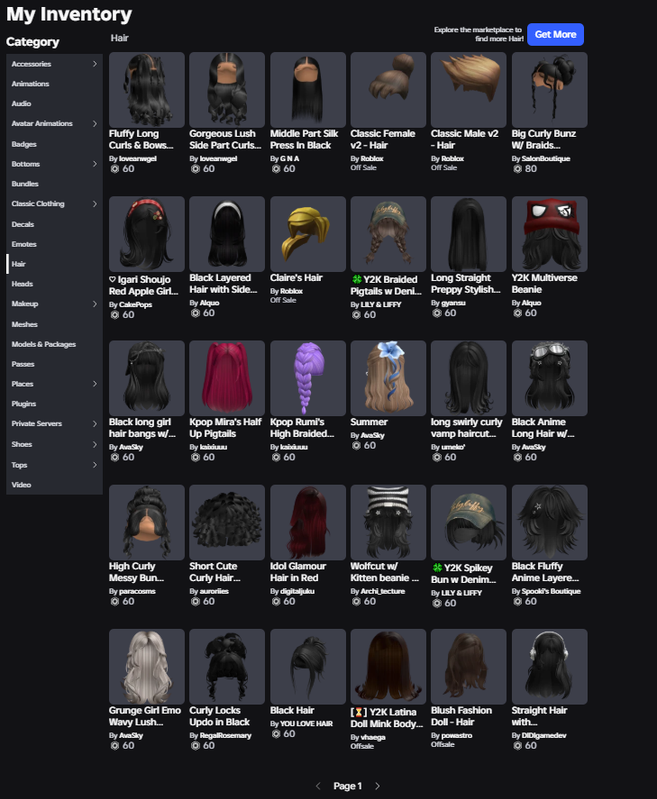The height and width of the screenshot is (799, 657).
Task: Open the Big Curly Bunz W/ Braids thumbnail
Action: pyautogui.click(x=549, y=90)
